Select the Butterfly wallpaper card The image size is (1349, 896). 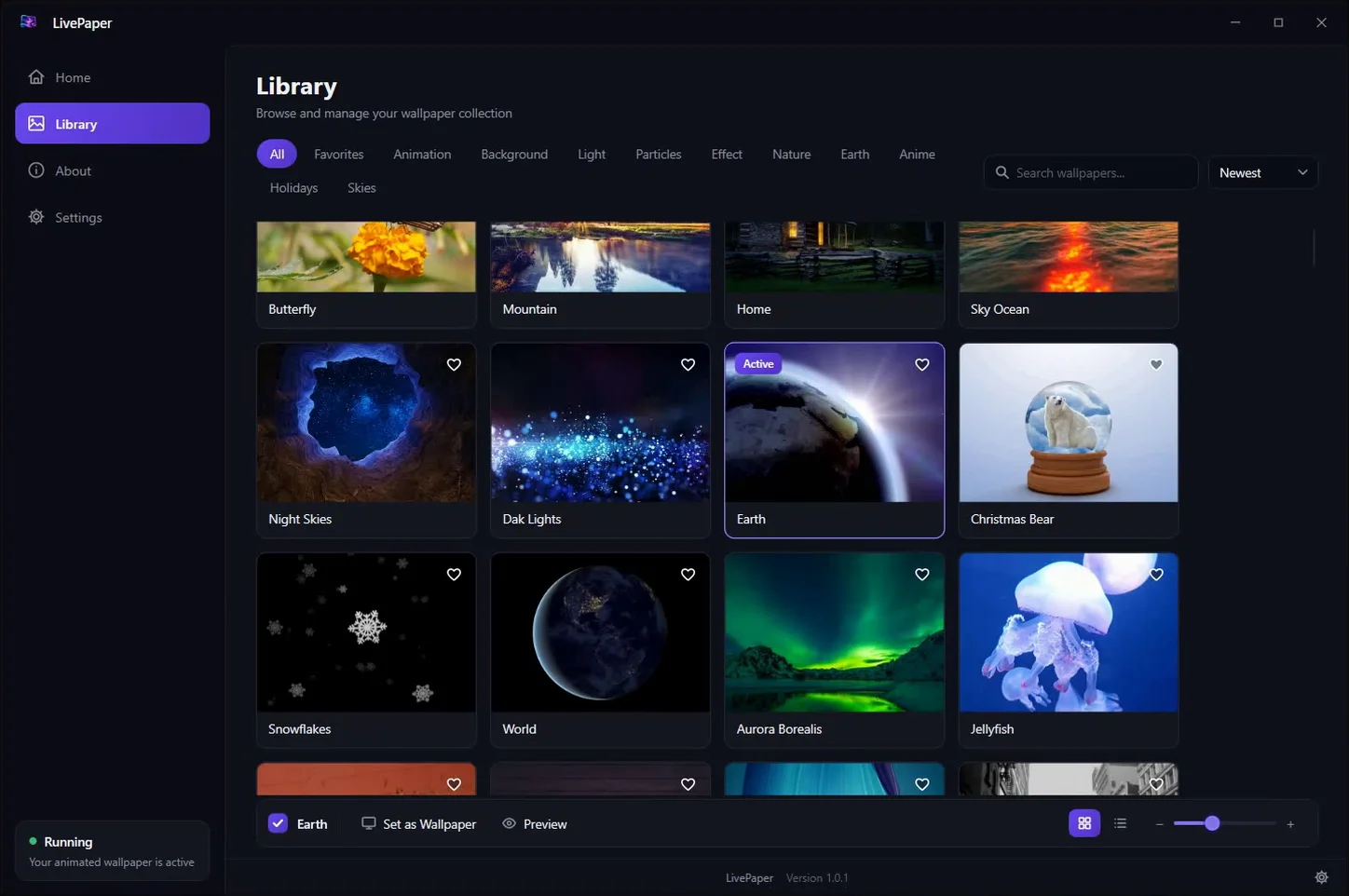point(366,274)
